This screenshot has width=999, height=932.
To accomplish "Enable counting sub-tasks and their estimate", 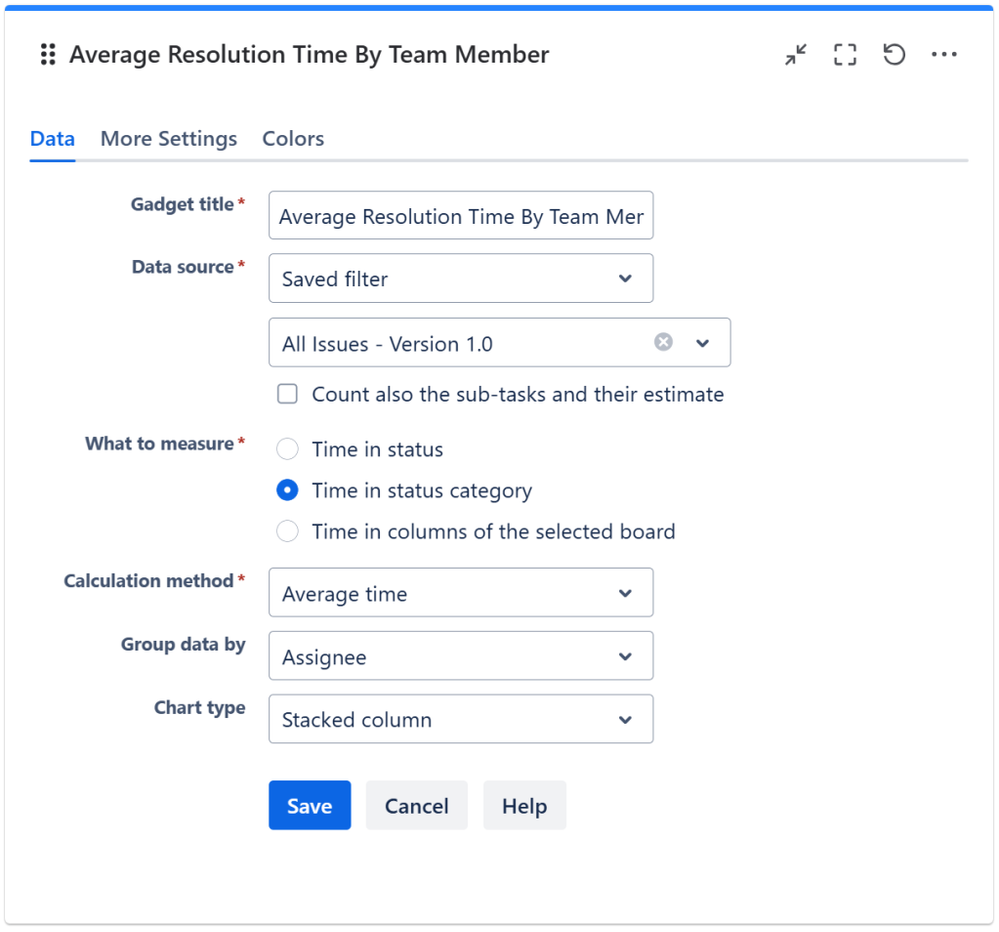I will (x=287, y=394).
